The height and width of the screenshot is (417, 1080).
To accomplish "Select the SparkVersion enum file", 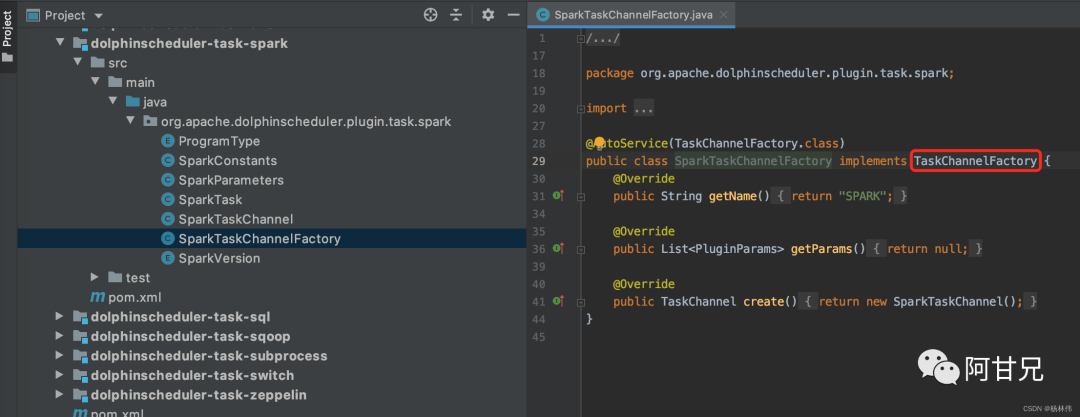I will (x=219, y=258).
